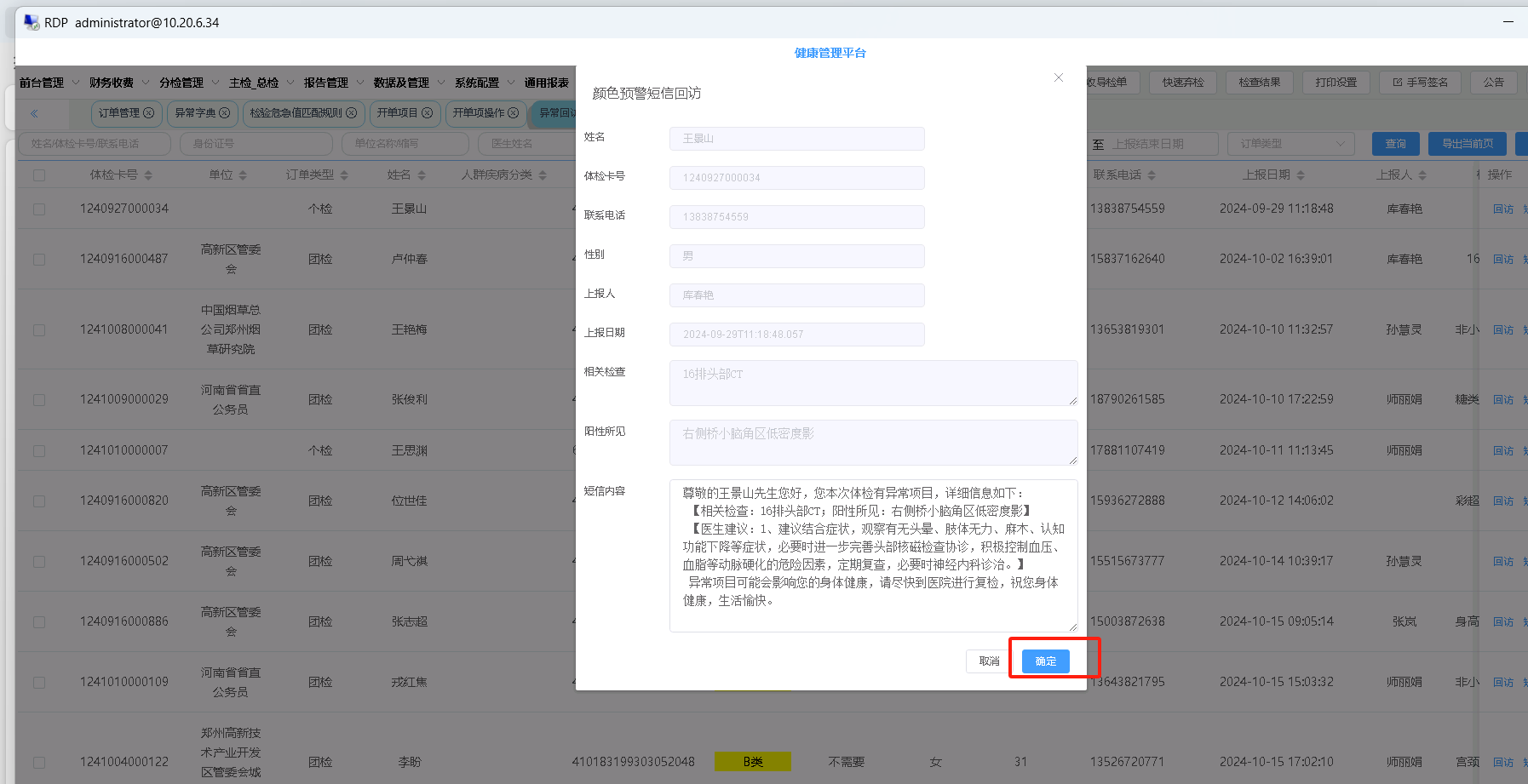Open 检查结果 from top toolbar

(1260, 83)
